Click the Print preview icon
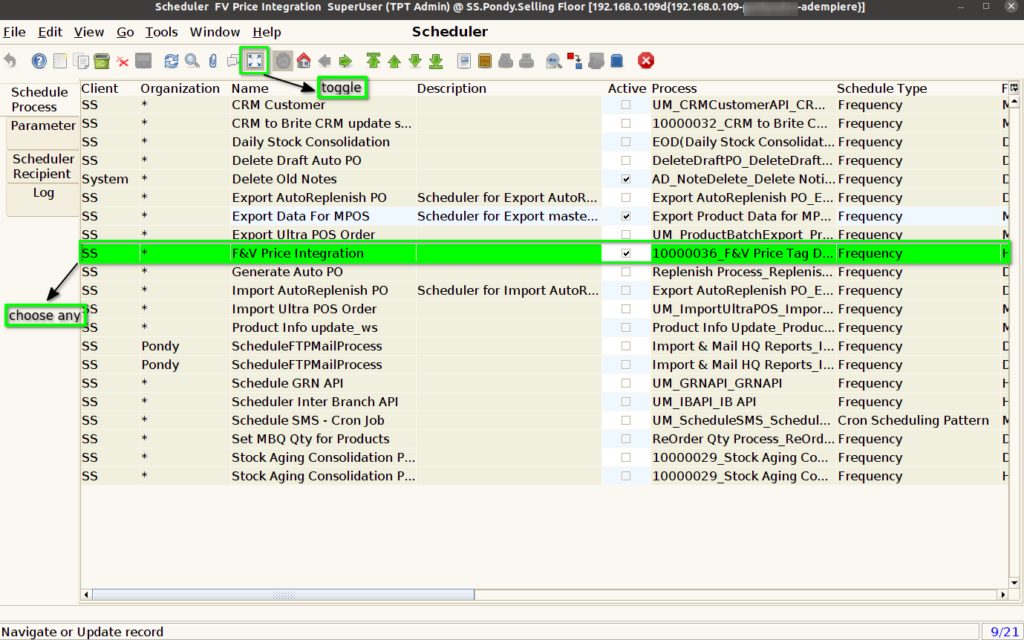 pos(505,61)
